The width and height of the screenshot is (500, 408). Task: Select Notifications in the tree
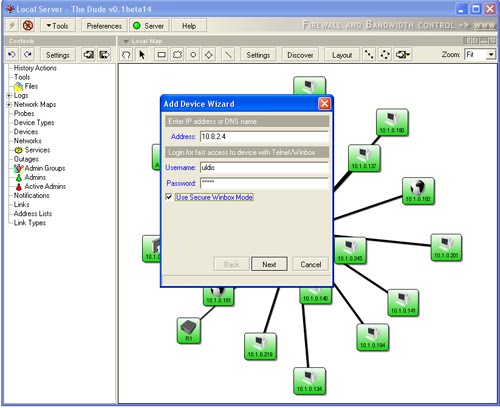click(31, 195)
